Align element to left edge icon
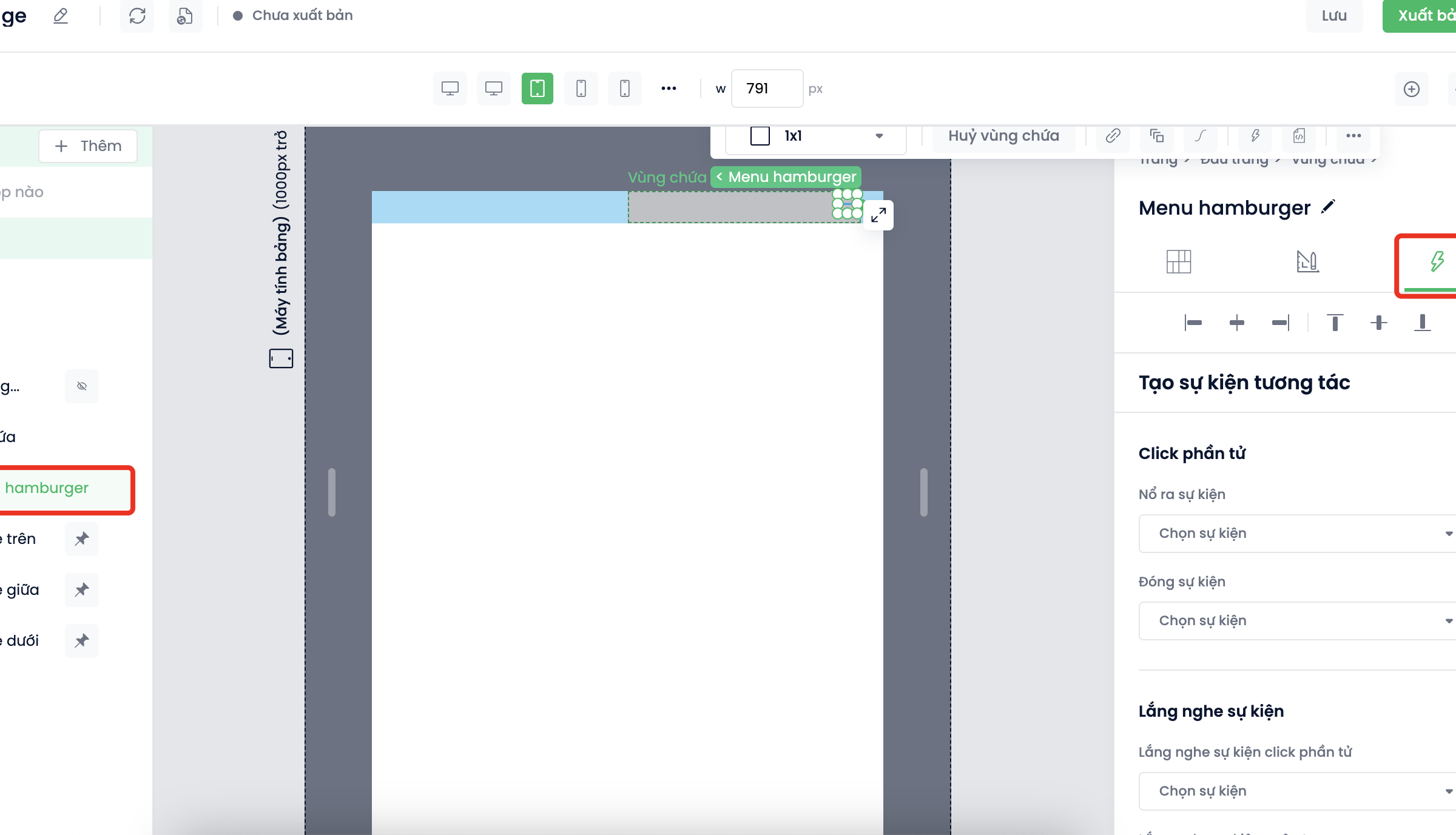The image size is (1456, 835). pos(1193,323)
